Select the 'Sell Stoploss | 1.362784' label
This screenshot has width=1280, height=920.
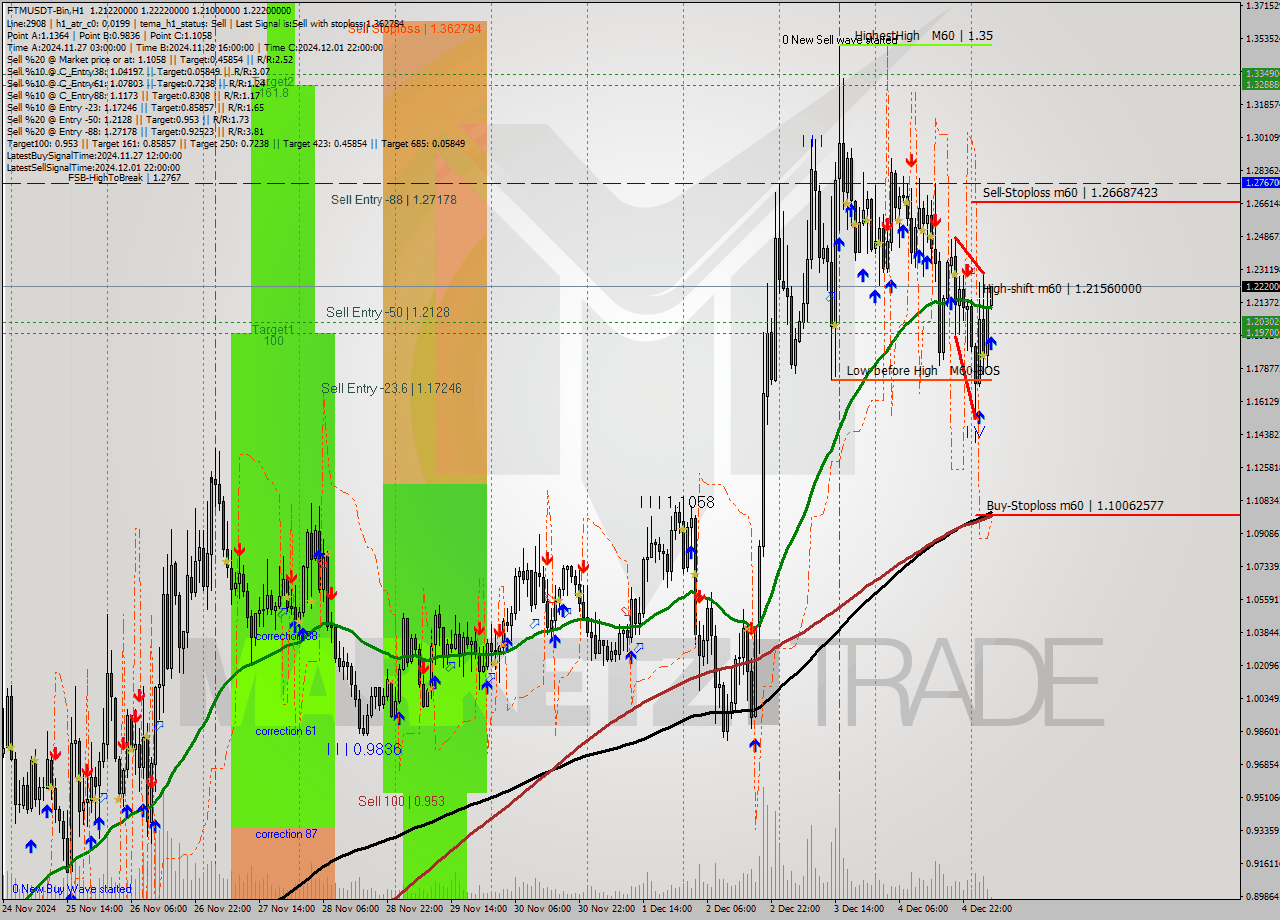[414, 29]
